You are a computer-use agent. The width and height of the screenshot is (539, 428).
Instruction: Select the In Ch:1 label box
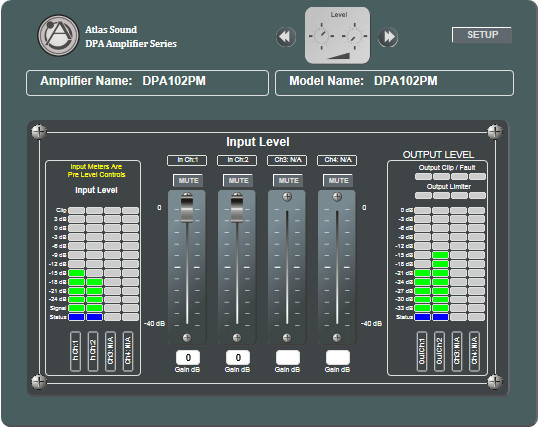(x=187, y=160)
